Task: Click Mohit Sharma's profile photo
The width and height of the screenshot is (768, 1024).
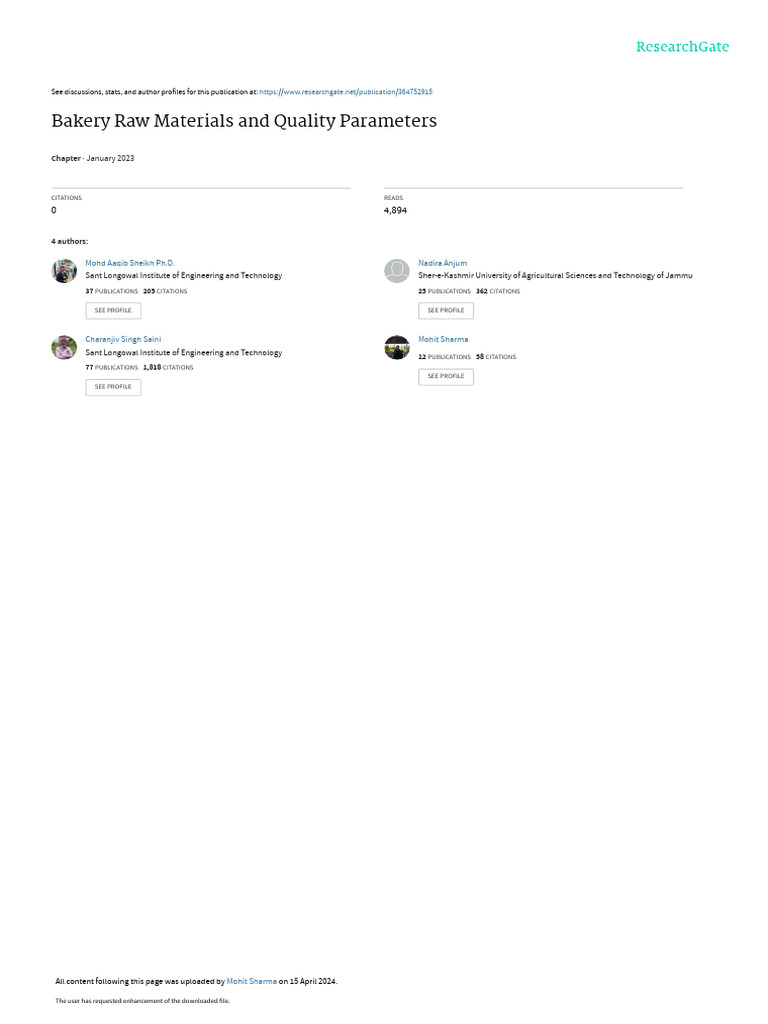Action: [x=396, y=347]
